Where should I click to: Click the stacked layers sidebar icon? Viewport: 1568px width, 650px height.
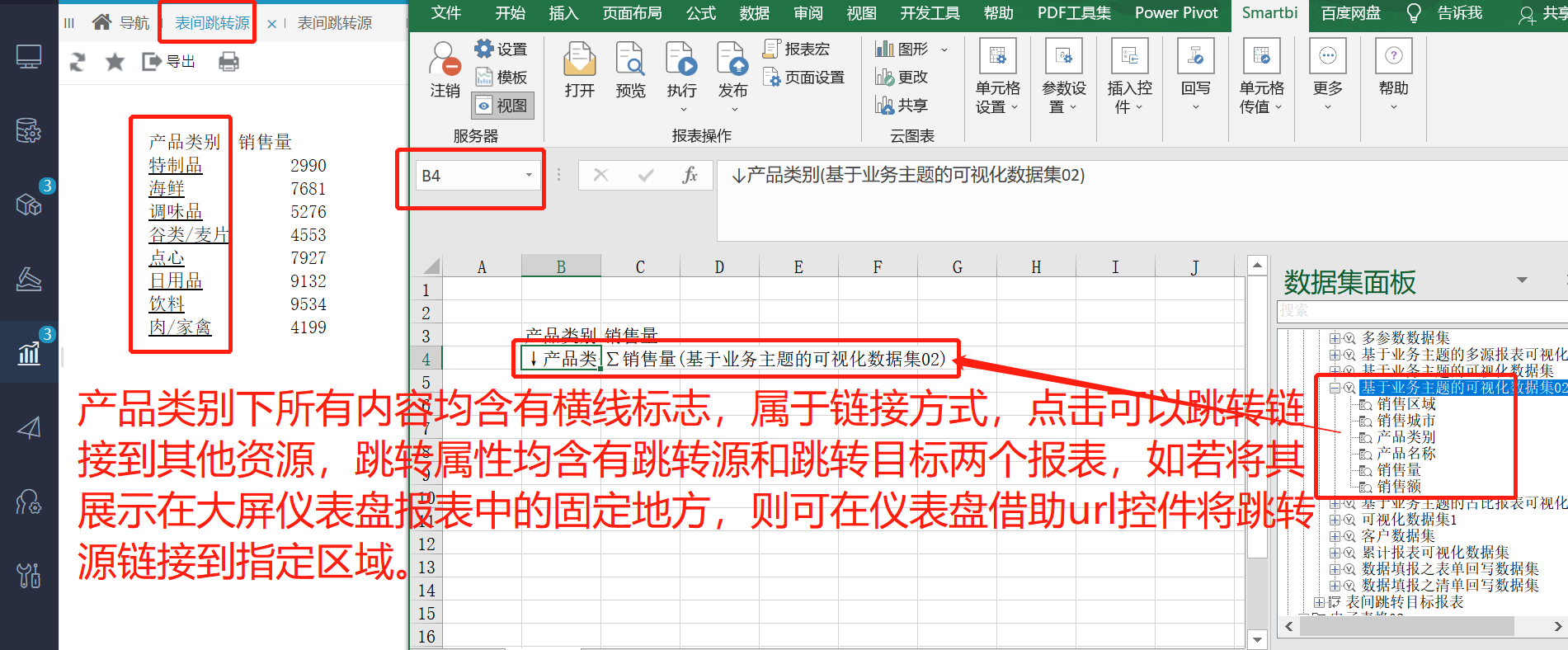(x=29, y=279)
